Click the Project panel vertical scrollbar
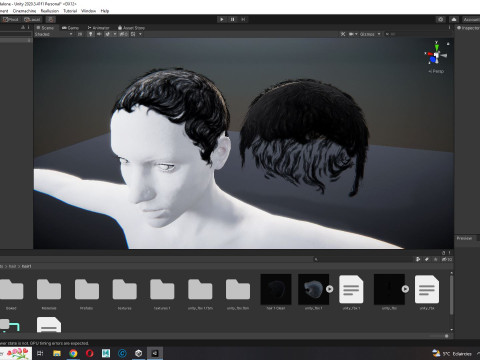480x360 pixels. click(x=452, y=295)
